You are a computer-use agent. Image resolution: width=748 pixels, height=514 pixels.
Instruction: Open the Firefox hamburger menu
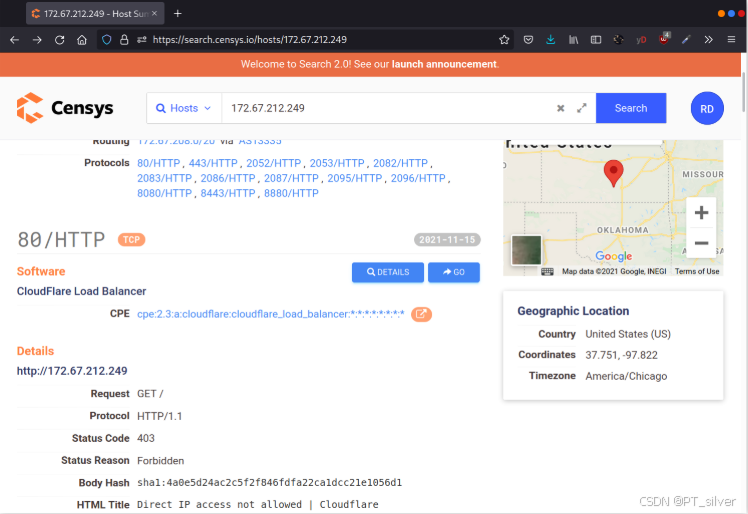[x=731, y=40]
